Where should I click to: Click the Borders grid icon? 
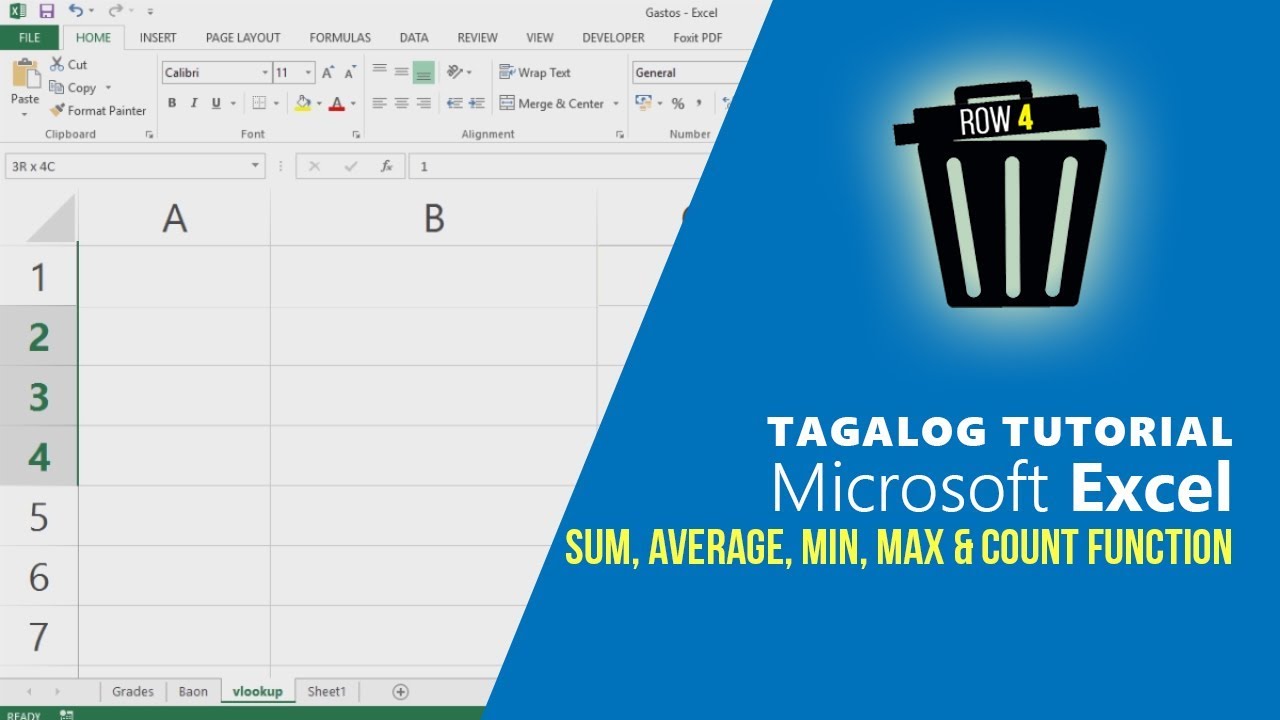point(259,103)
